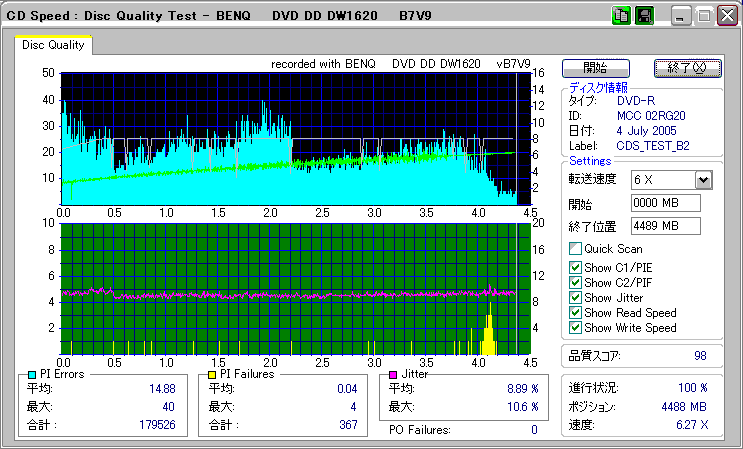The width and height of the screenshot is (743, 449).
Task: Close the CD Speed window
Action: point(725,16)
